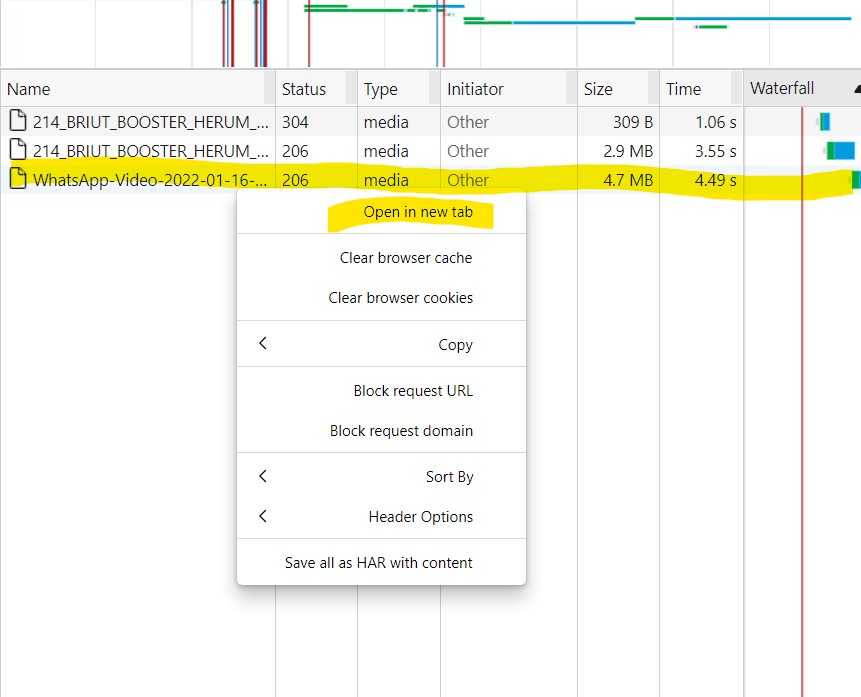Click the chevron next to Sort By

263,476
